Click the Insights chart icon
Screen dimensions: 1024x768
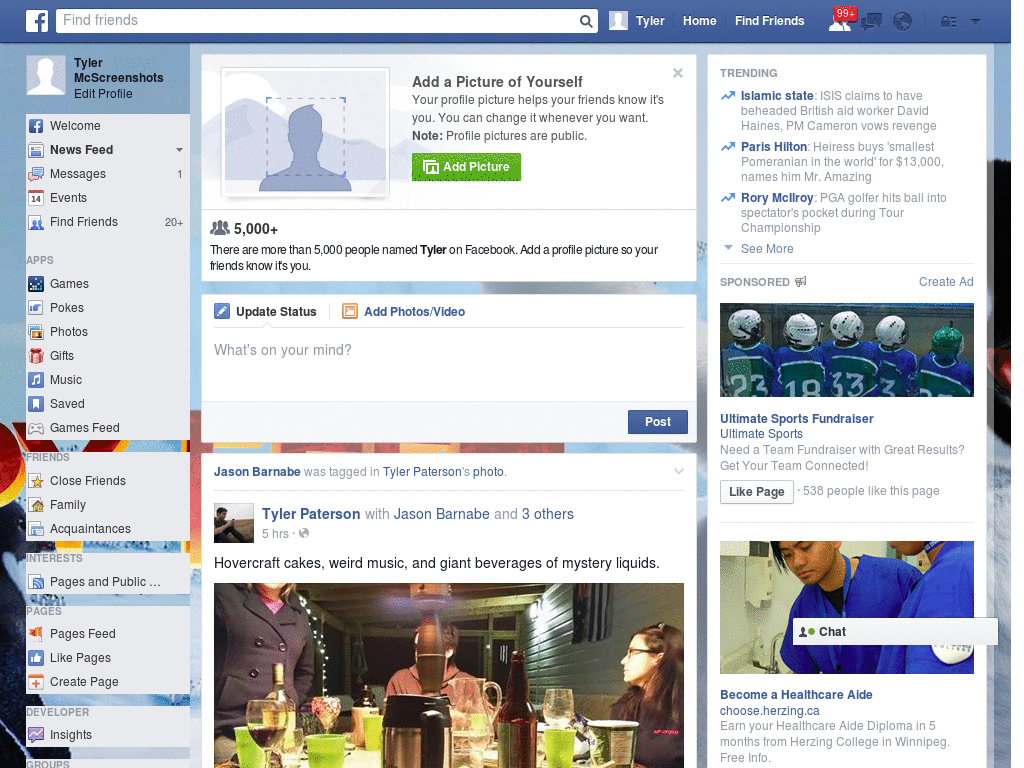coord(36,735)
